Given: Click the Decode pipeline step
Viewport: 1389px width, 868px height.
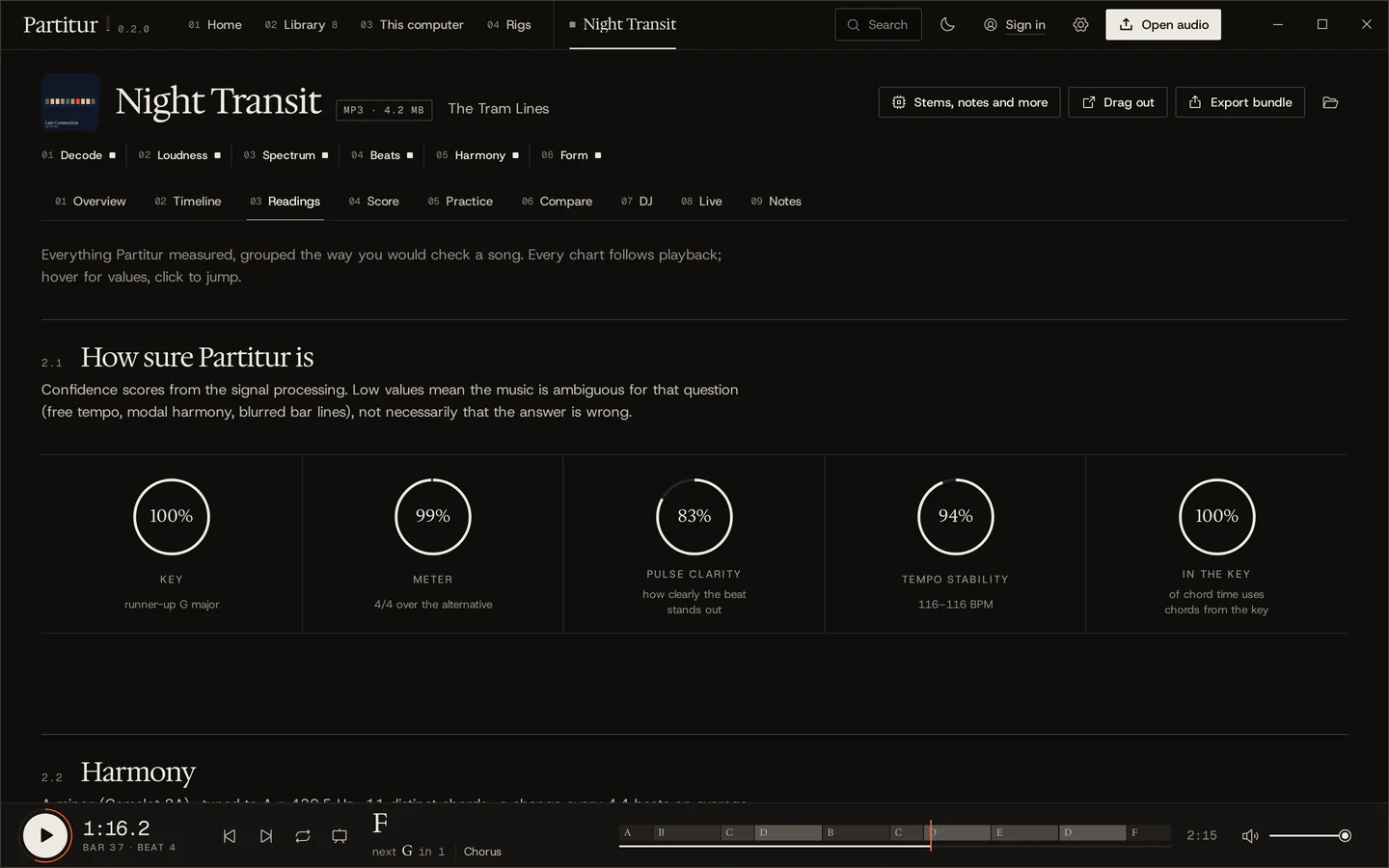Looking at the screenshot, I should [79, 155].
